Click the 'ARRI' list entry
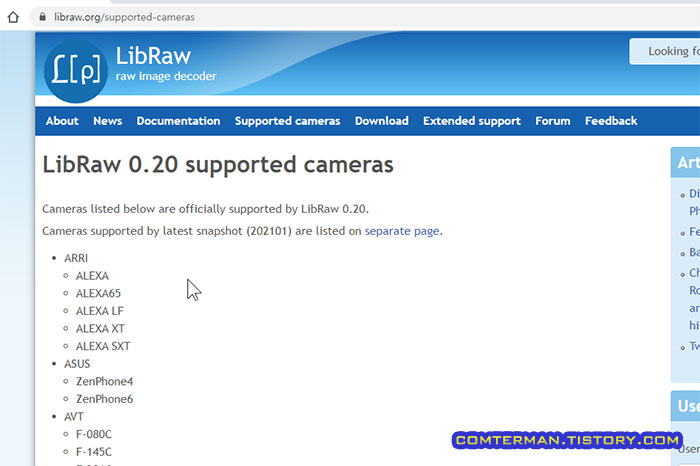Screen dimensions: 700x466 tap(76, 258)
